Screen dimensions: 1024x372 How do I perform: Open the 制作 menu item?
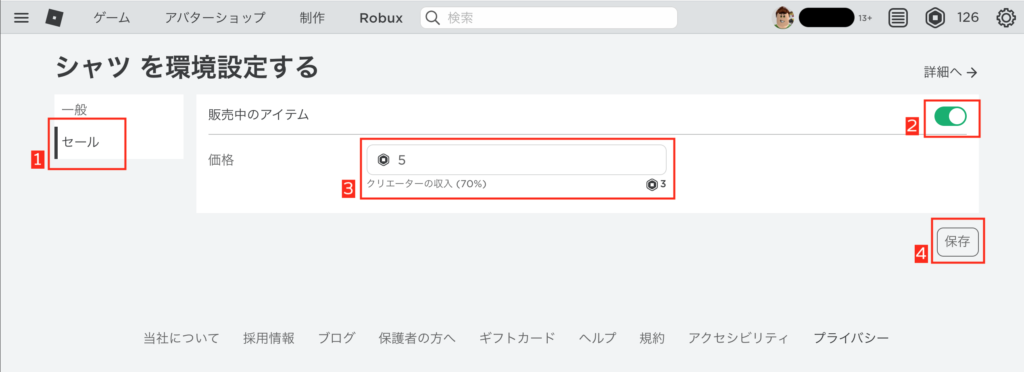312,18
